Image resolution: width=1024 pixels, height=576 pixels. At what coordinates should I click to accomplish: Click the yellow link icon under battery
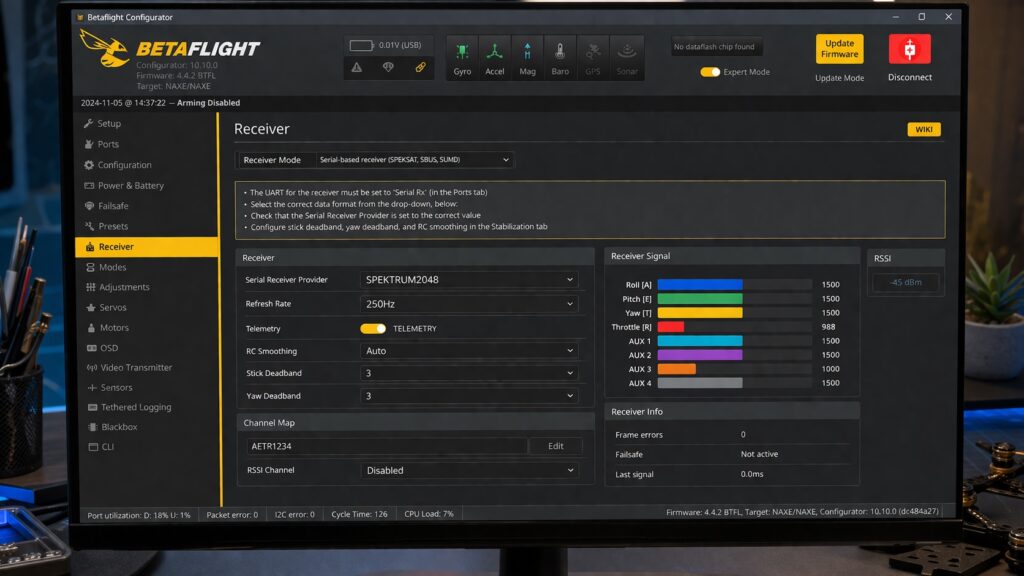tap(420, 67)
